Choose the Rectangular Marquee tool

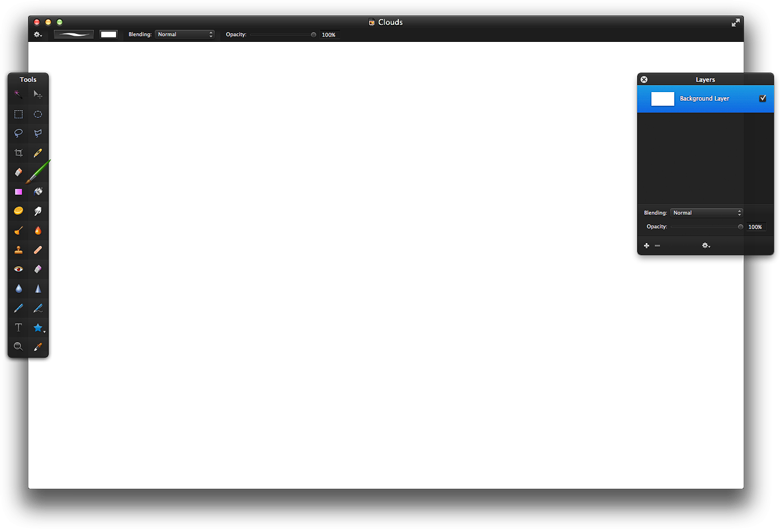(18, 114)
